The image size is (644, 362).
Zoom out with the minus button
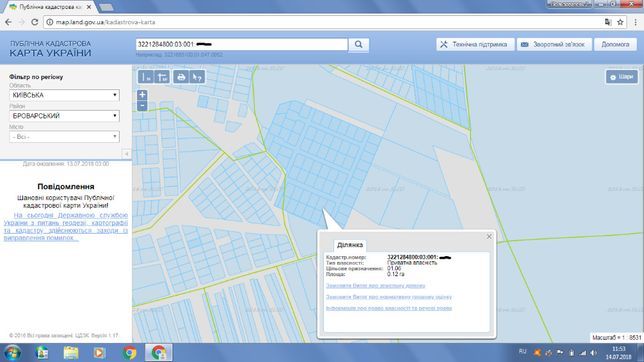pyautogui.click(x=142, y=106)
